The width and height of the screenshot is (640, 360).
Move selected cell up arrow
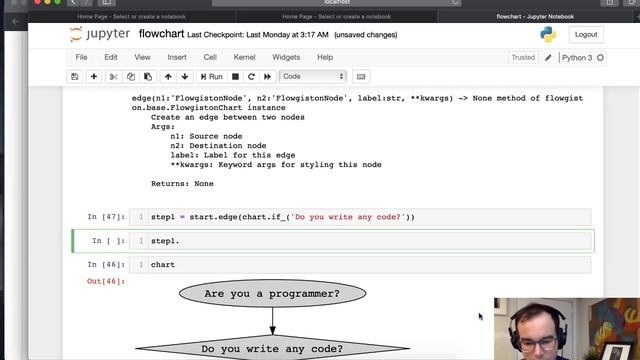coord(168,77)
